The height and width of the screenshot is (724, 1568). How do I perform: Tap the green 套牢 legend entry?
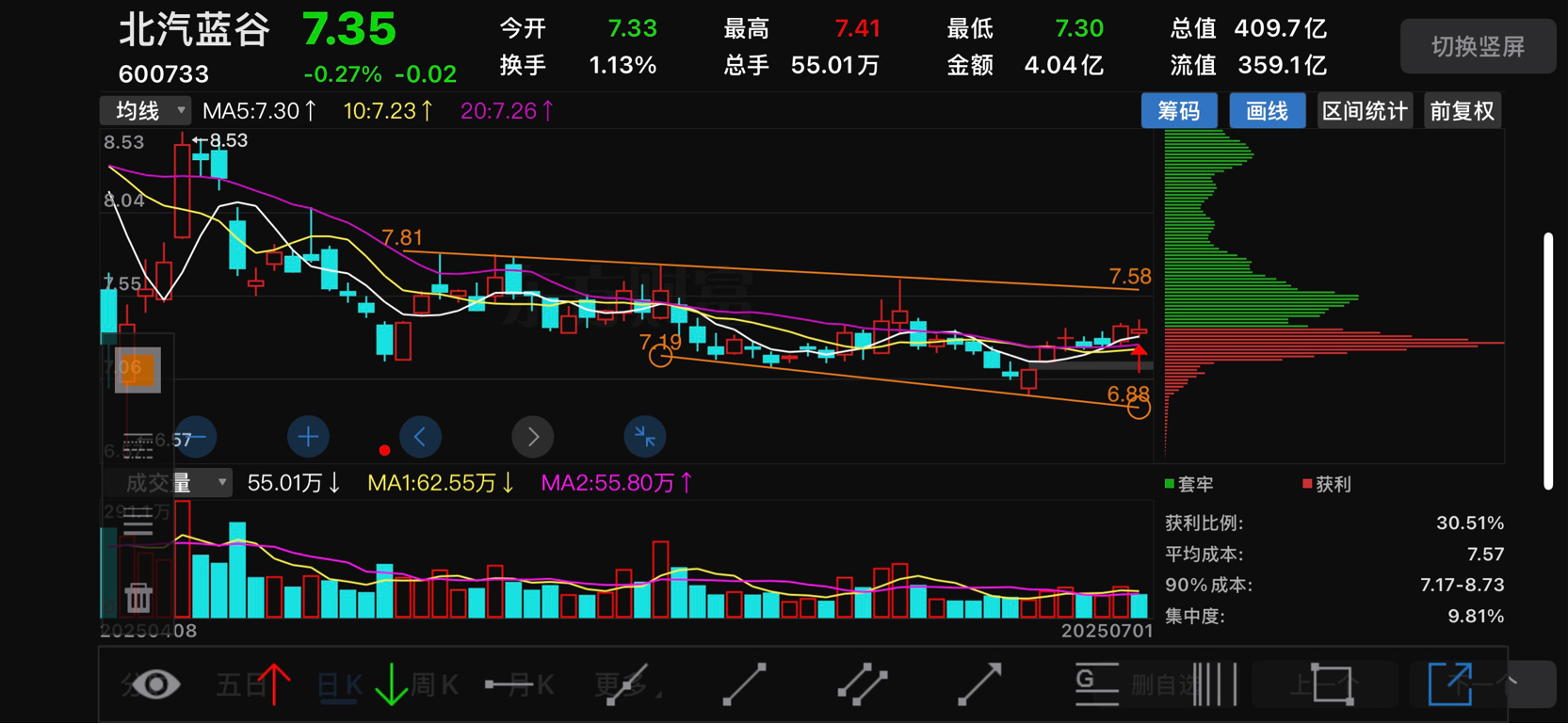(x=1189, y=484)
